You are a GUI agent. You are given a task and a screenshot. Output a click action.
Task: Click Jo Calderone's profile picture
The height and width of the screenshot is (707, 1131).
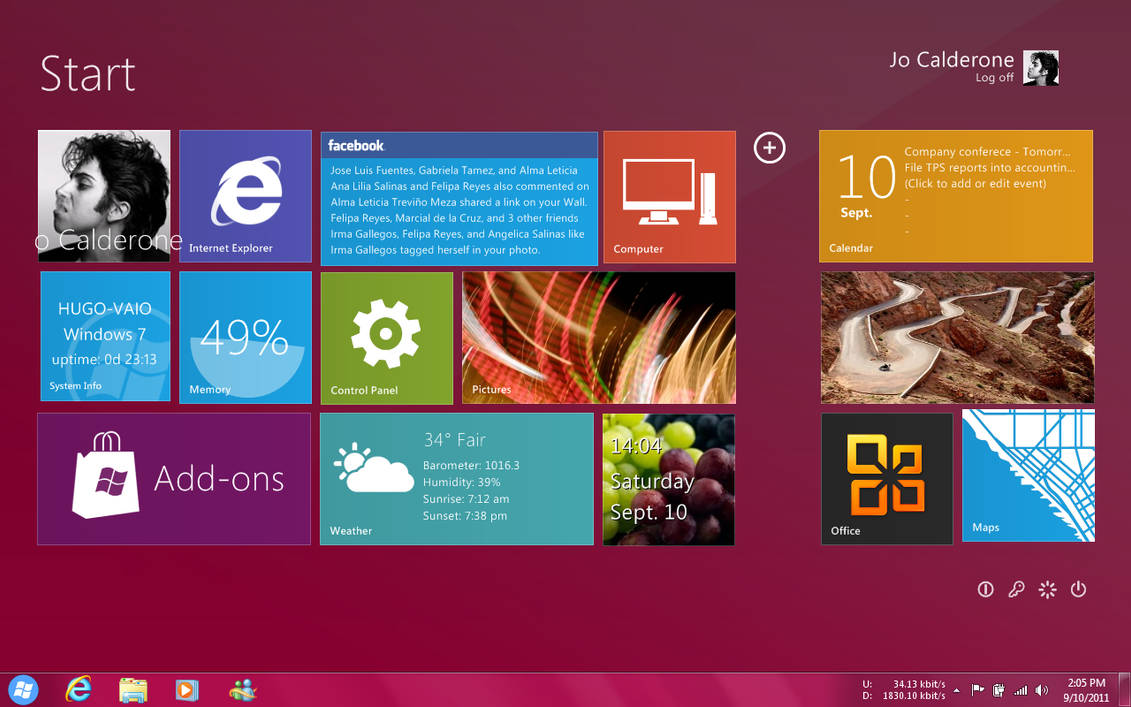(1042, 68)
